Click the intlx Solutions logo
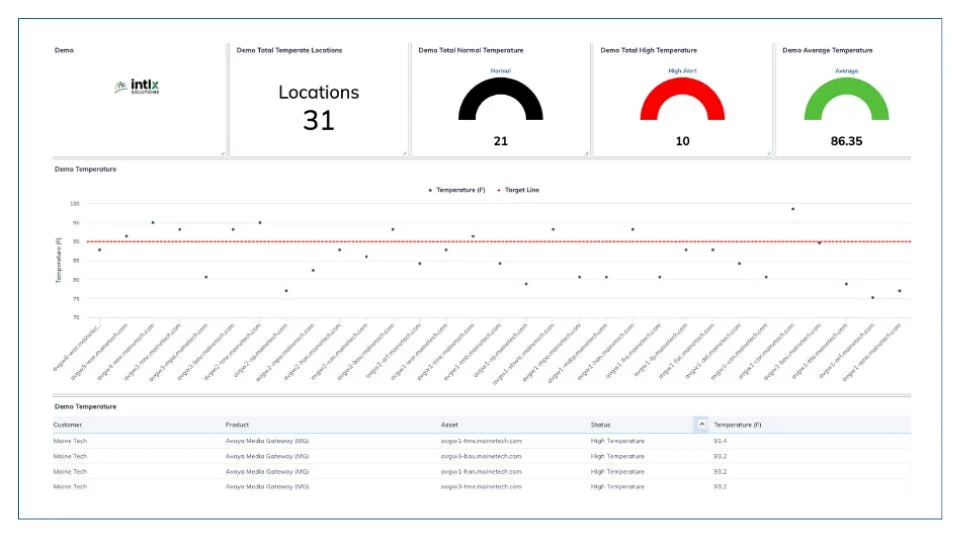 click(x=137, y=86)
